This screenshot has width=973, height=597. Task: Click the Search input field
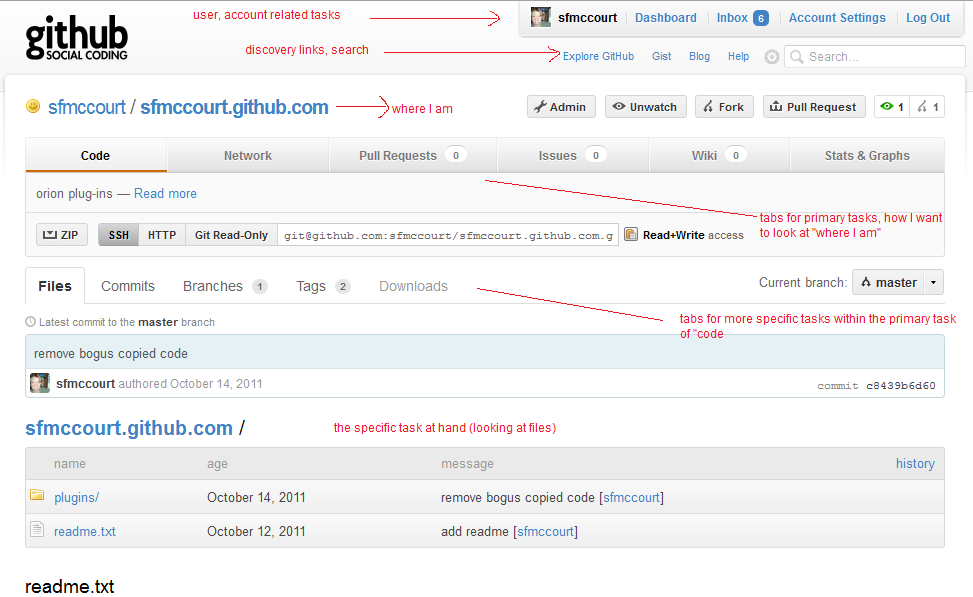click(875, 56)
